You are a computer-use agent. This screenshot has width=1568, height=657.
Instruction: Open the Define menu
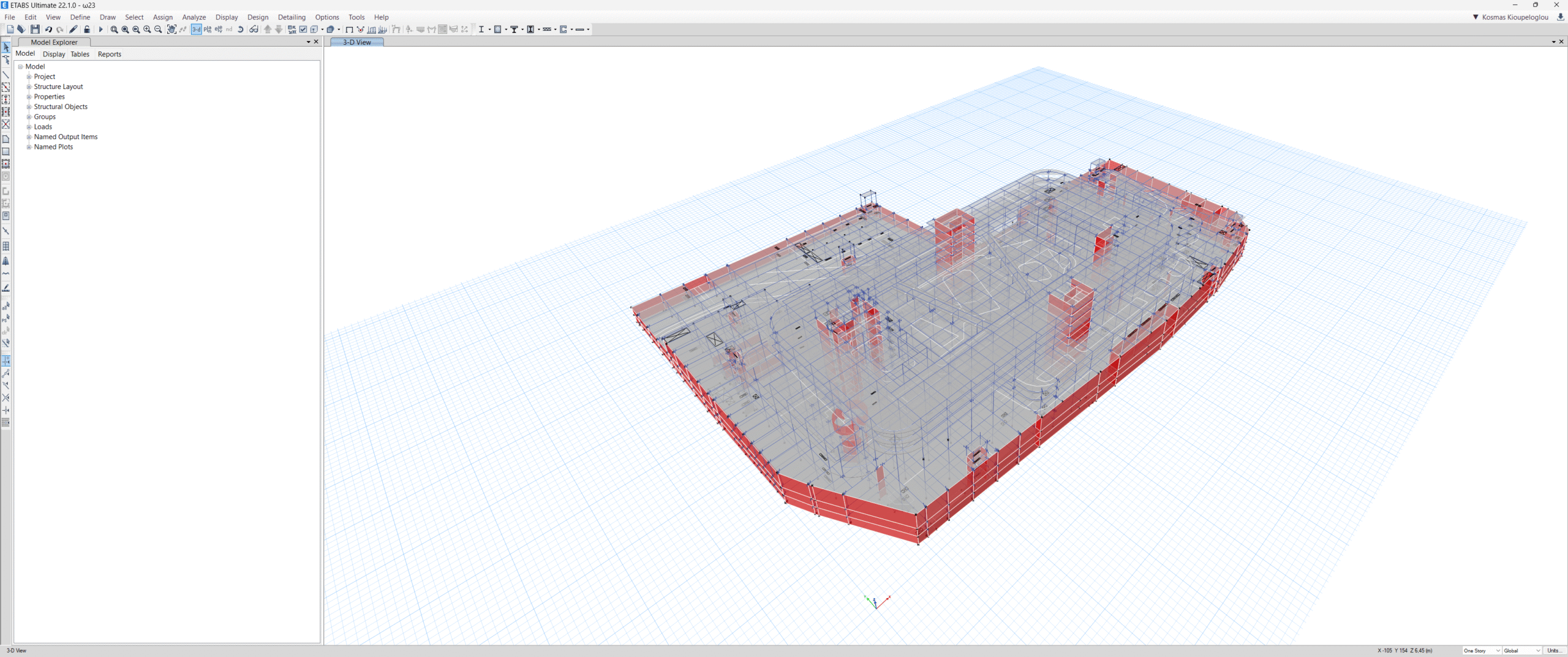80,17
